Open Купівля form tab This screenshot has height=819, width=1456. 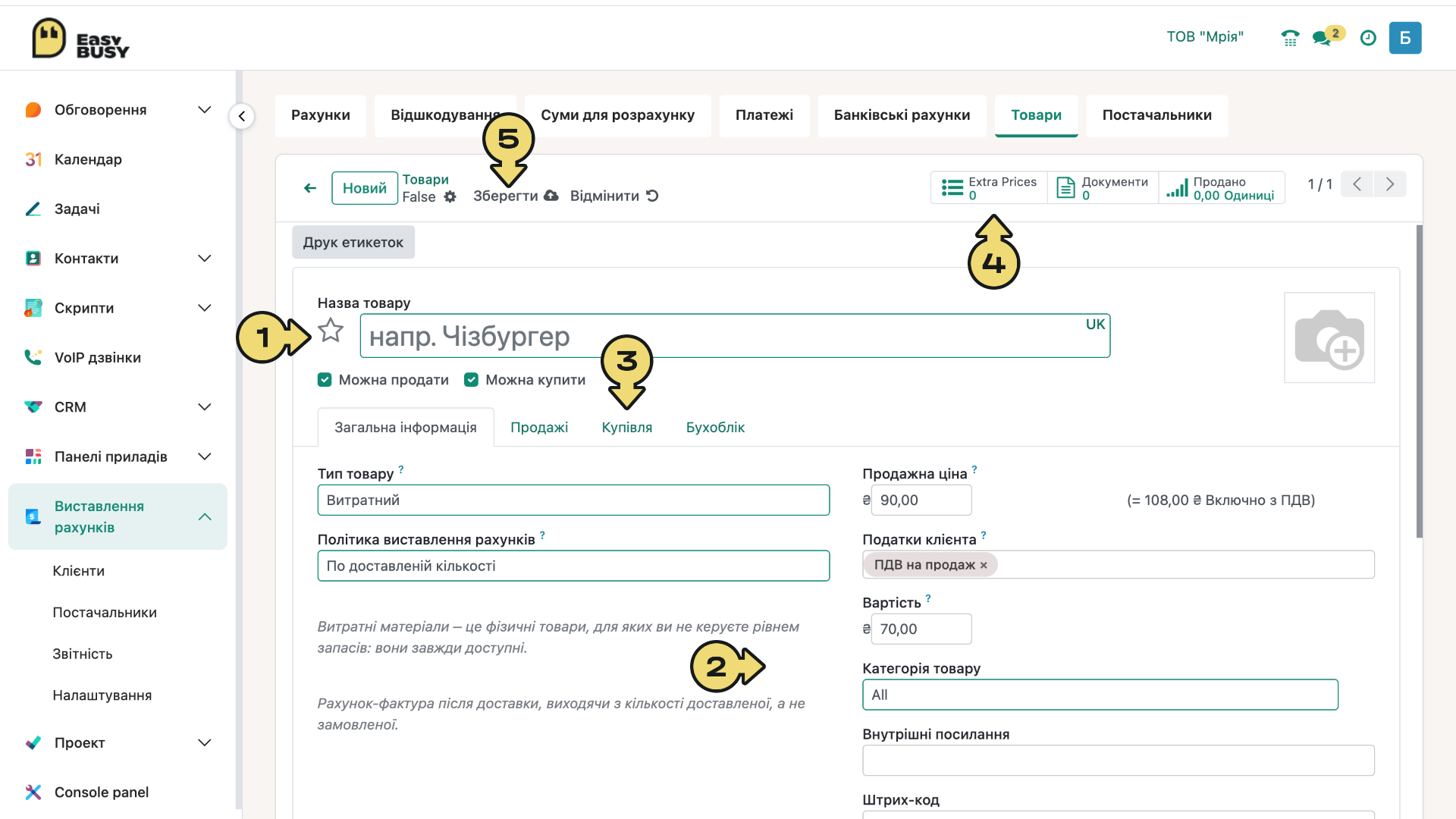627,428
